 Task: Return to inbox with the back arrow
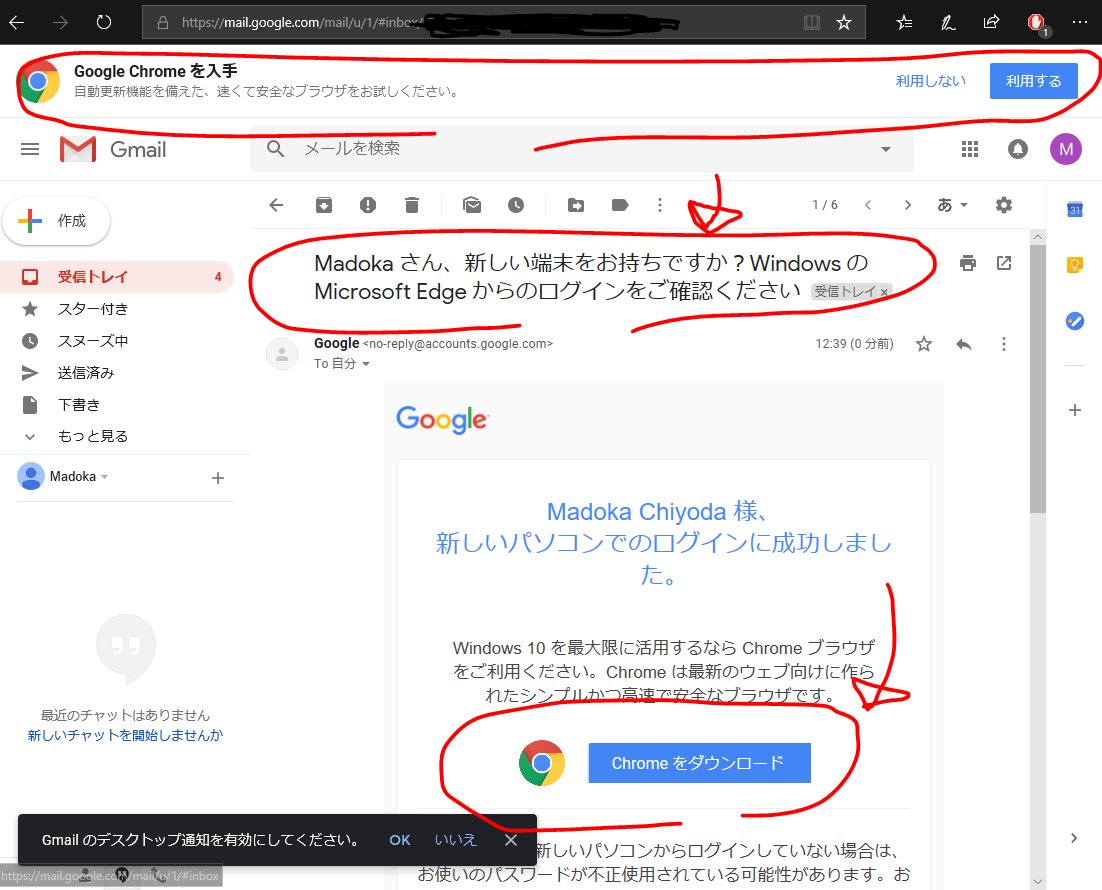[x=276, y=205]
